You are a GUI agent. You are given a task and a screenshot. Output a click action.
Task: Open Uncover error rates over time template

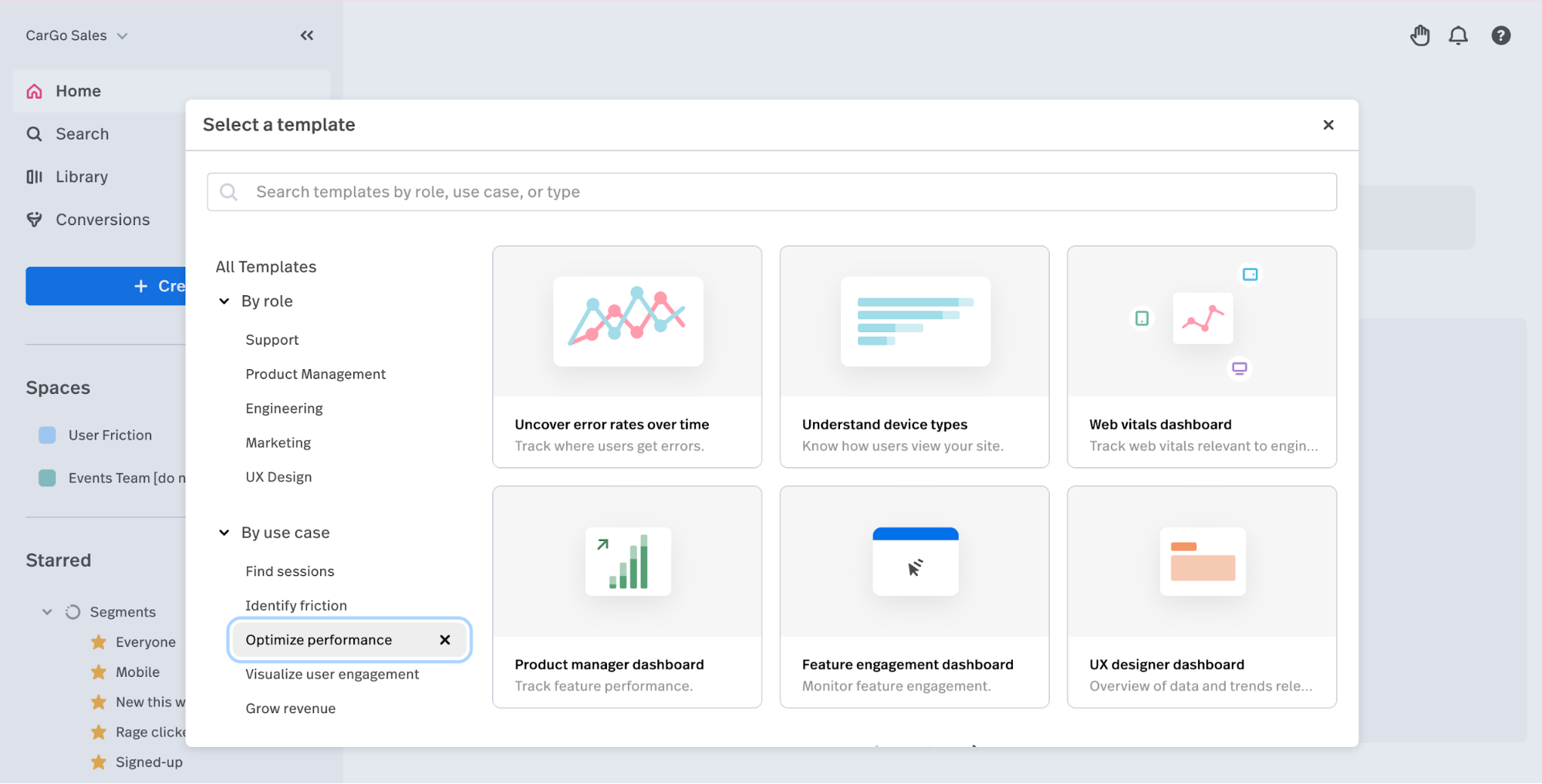coord(627,357)
